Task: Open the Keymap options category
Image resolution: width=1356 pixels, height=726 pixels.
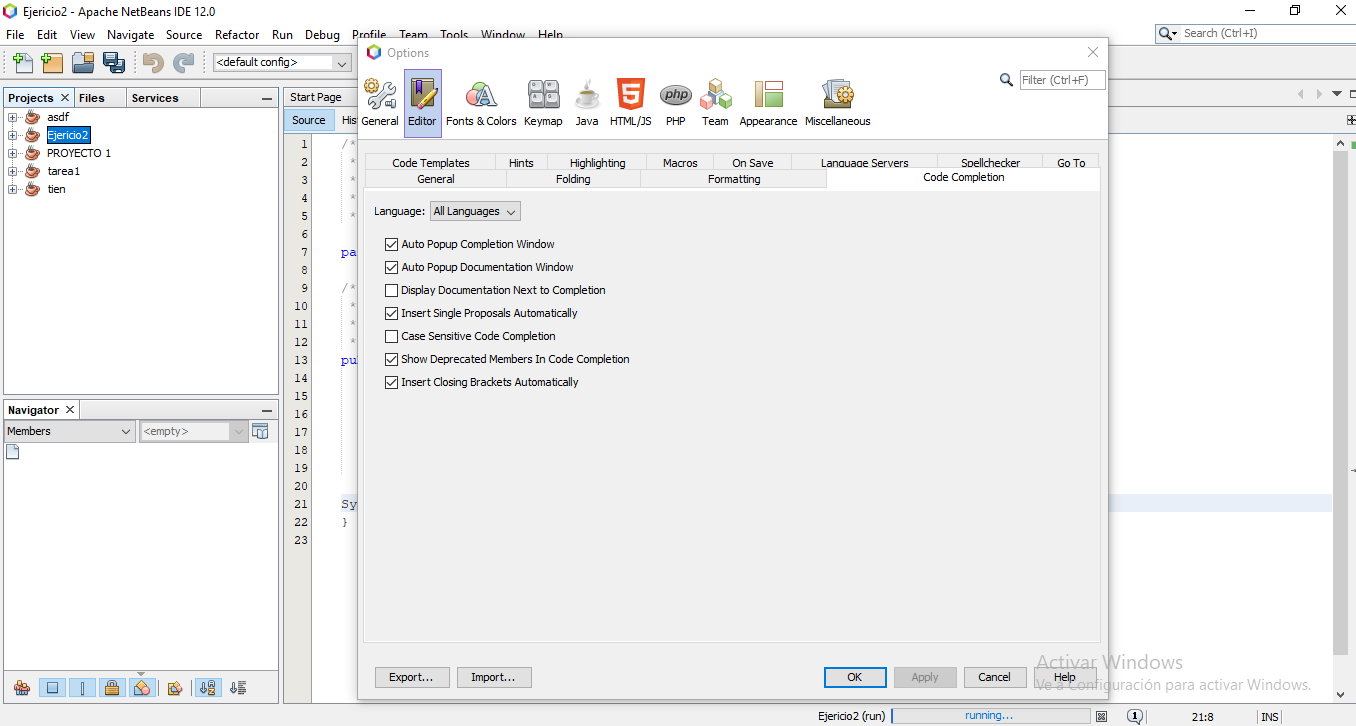Action: point(543,103)
